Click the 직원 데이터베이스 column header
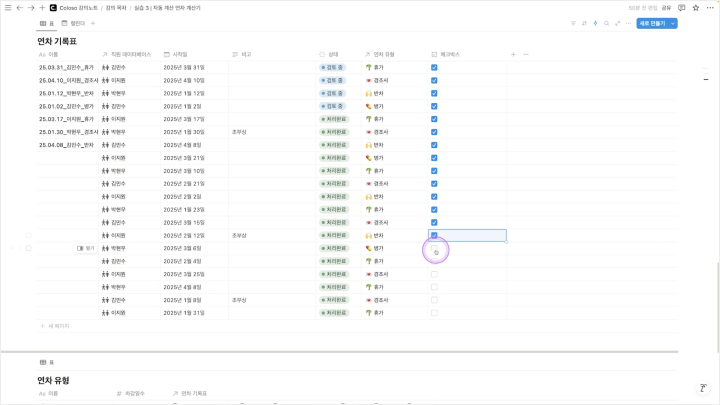 pos(129,55)
